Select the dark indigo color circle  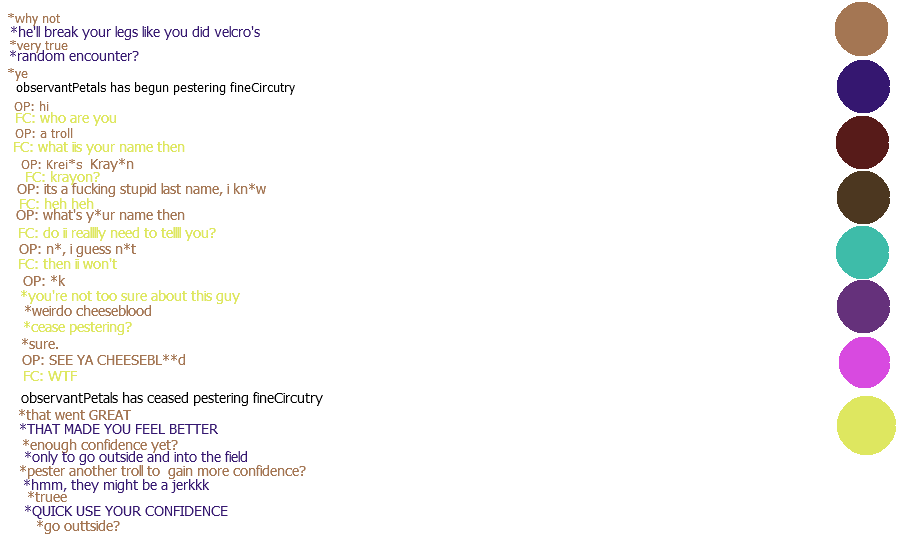[x=863, y=87]
